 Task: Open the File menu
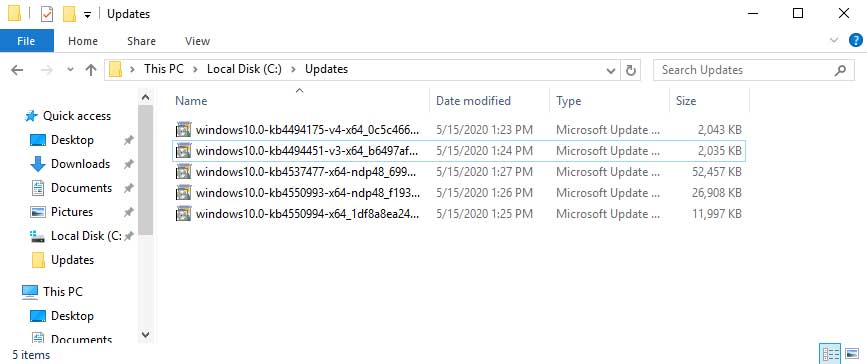point(27,41)
